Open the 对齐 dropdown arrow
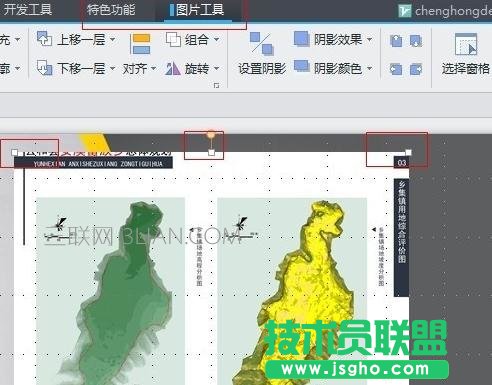The width and height of the screenshot is (492, 385). [x=154, y=68]
